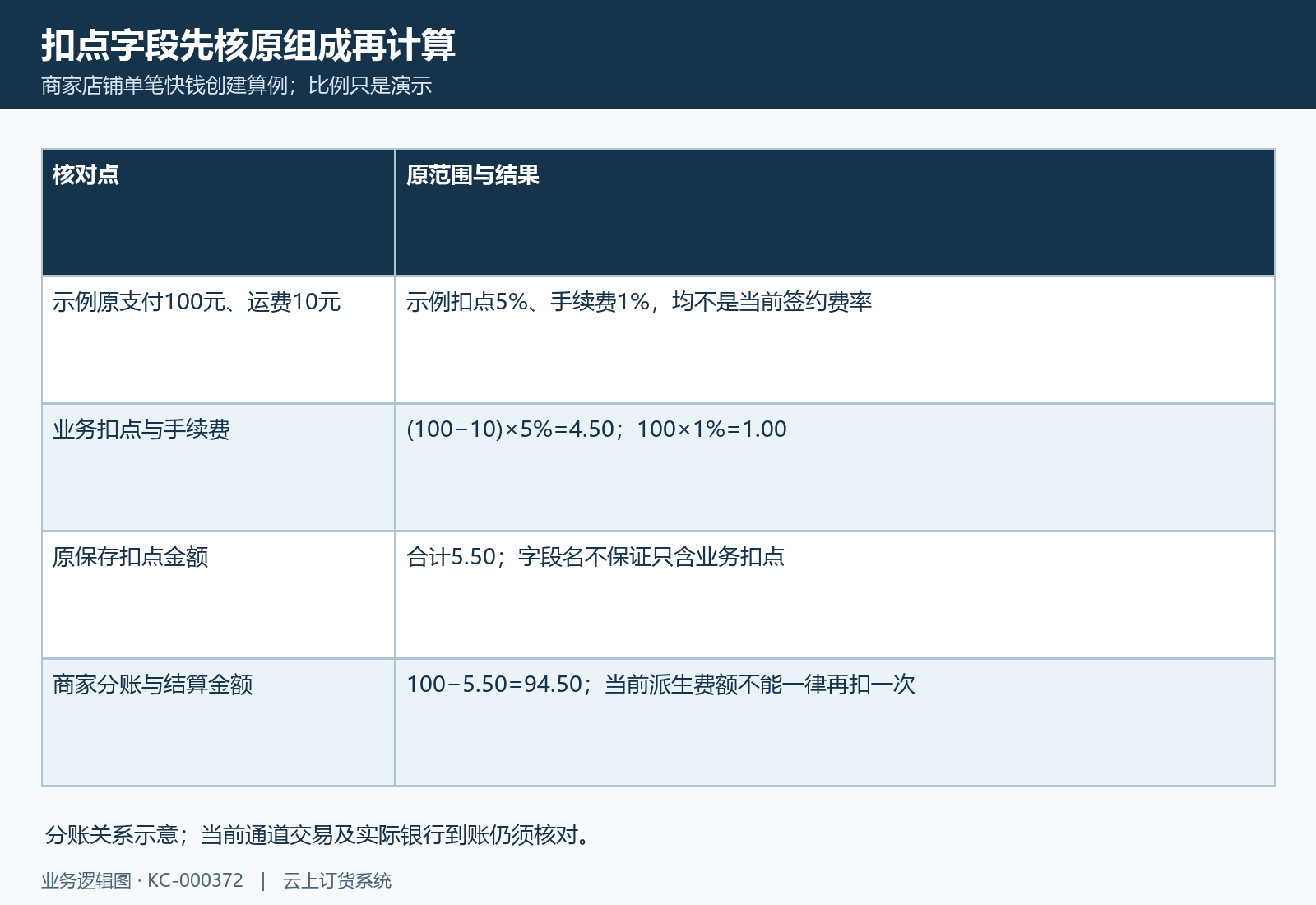Click the 商家分账与结算金额 row label

tap(153, 685)
